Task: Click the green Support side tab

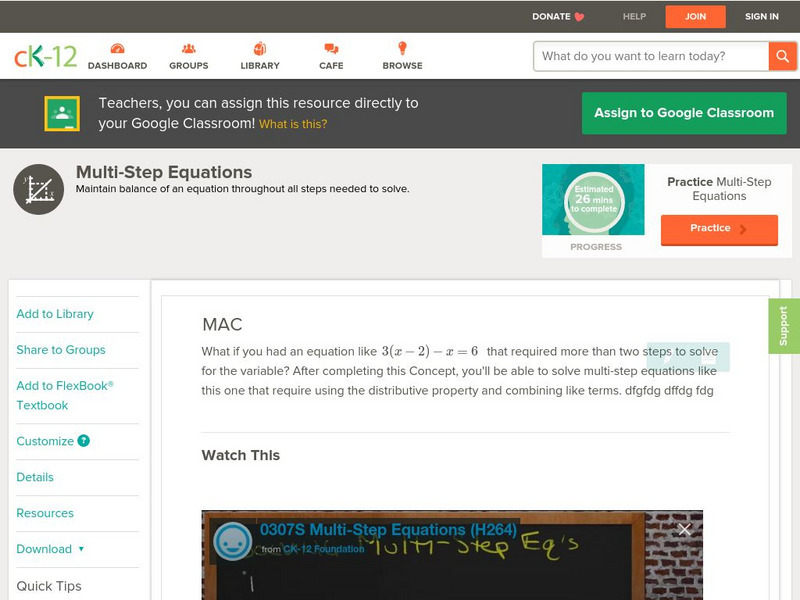Action: click(784, 326)
